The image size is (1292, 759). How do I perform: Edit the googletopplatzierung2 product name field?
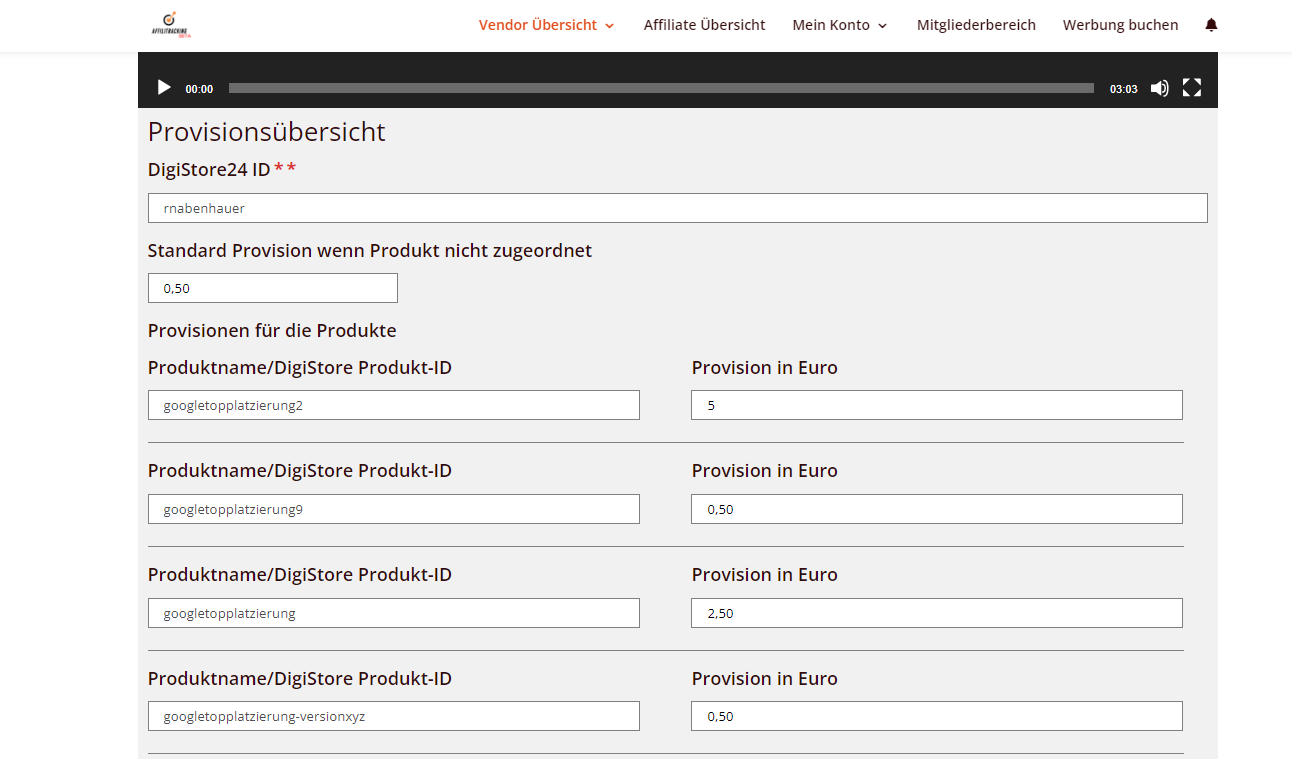[x=393, y=405]
